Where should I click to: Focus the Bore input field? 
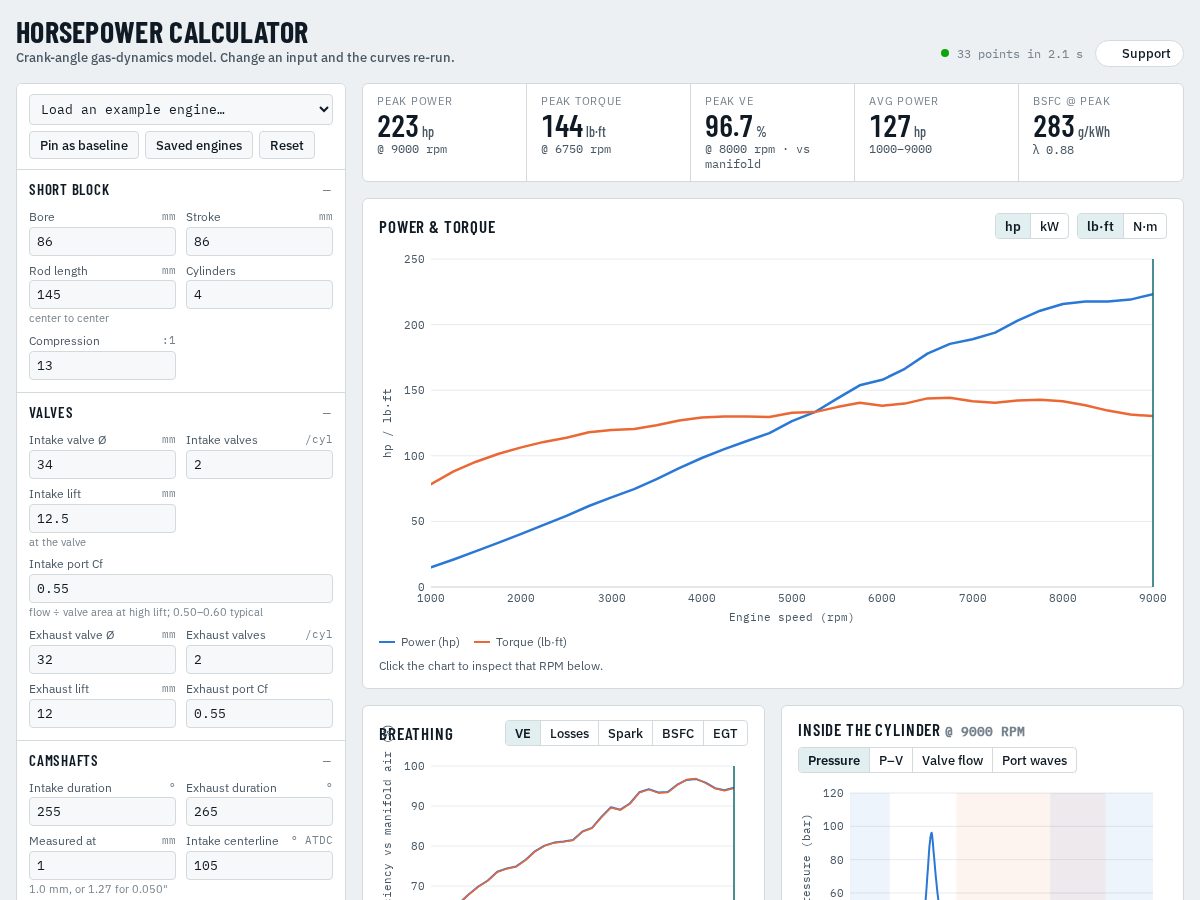click(x=102, y=241)
